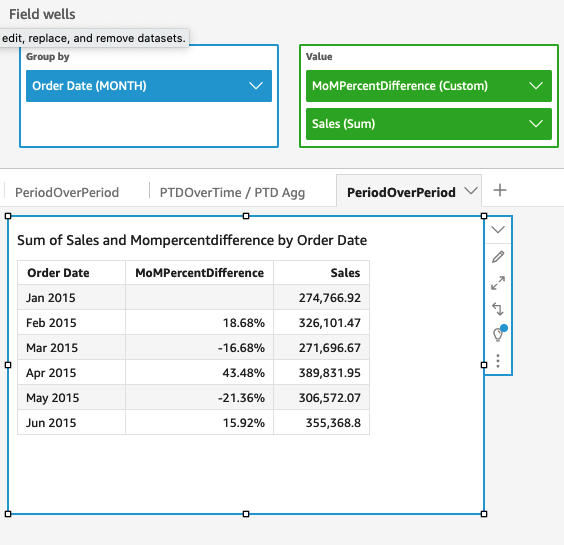The height and width of the screenshot is (545, 564).
Task: Select the visual title text
Action: [x=192, y=240]
